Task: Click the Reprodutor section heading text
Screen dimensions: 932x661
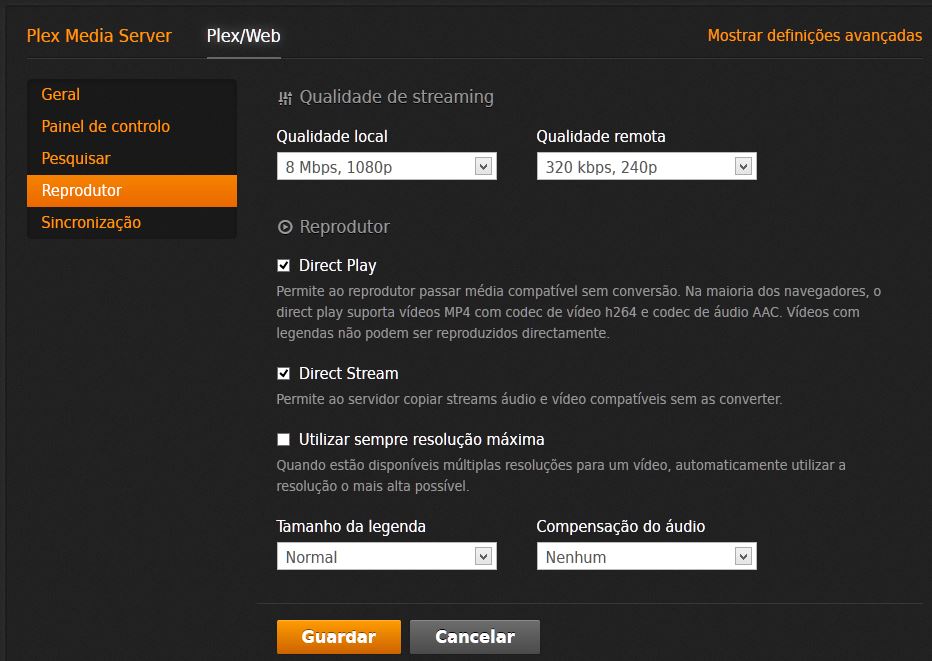Action: click(x=345, y=227)
